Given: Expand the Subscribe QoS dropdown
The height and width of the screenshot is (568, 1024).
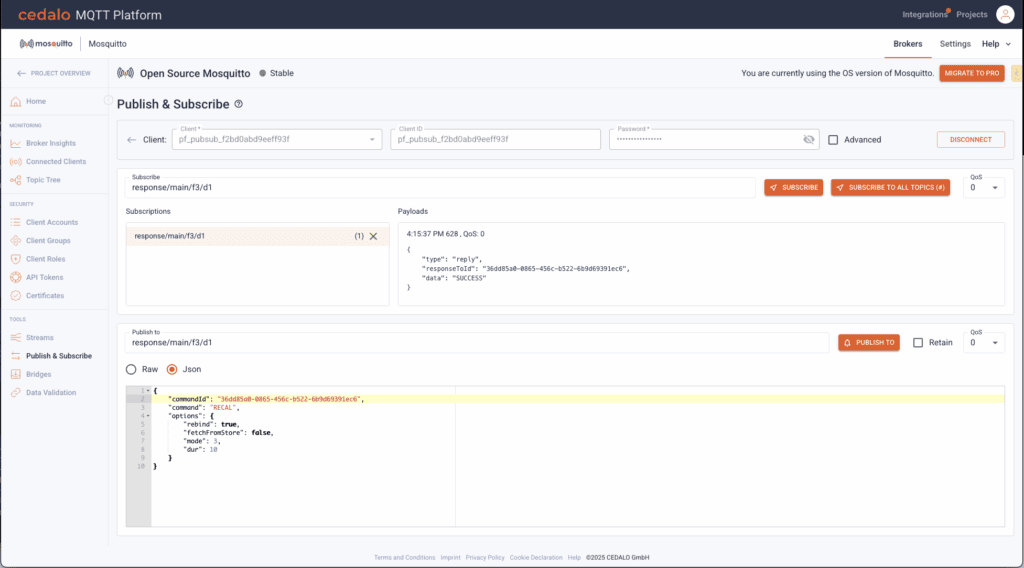Looking at the screenshot, I should [x=985, y=188].
